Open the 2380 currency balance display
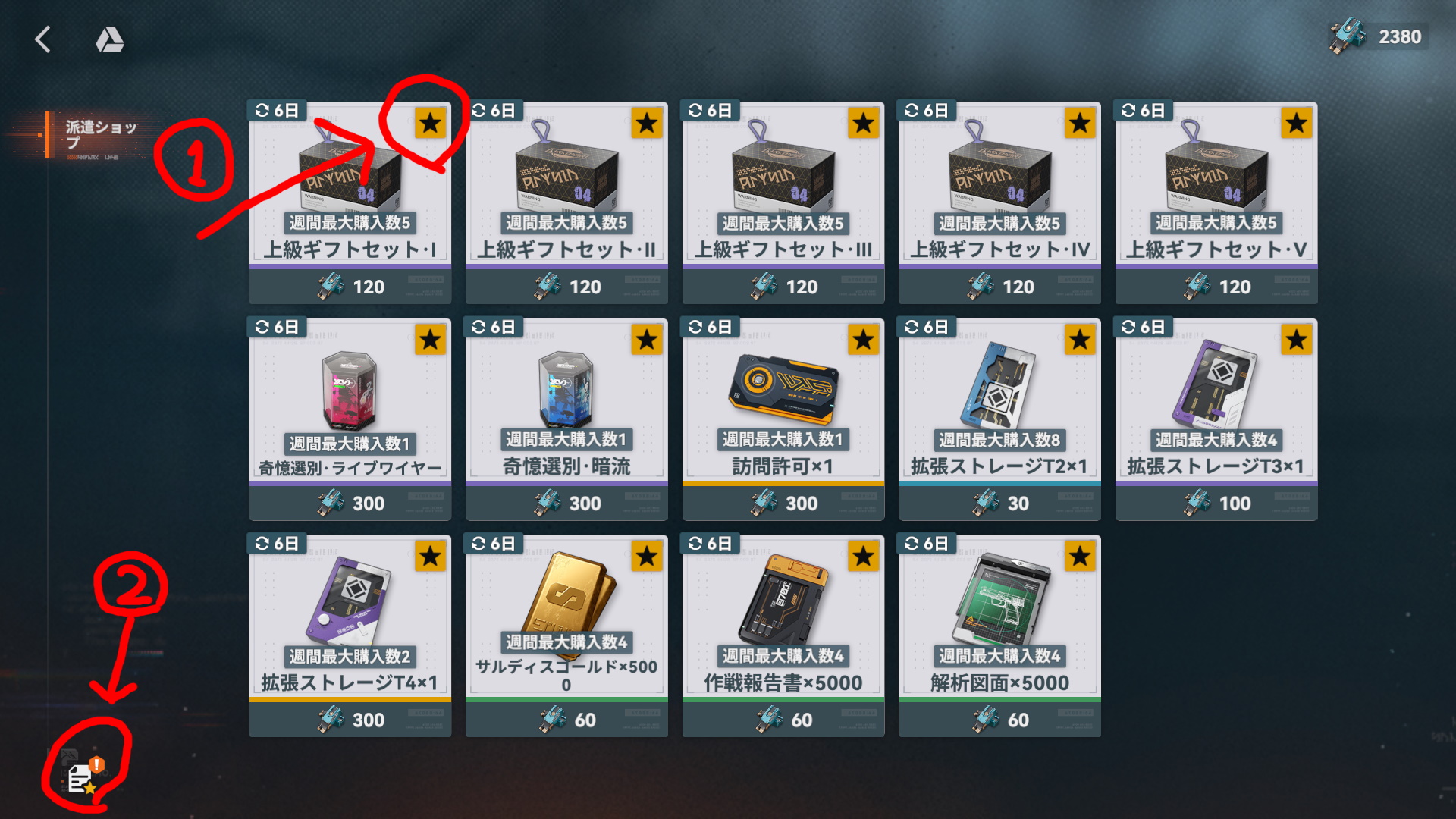The image size is (1456, 819). click(1379, 36)
